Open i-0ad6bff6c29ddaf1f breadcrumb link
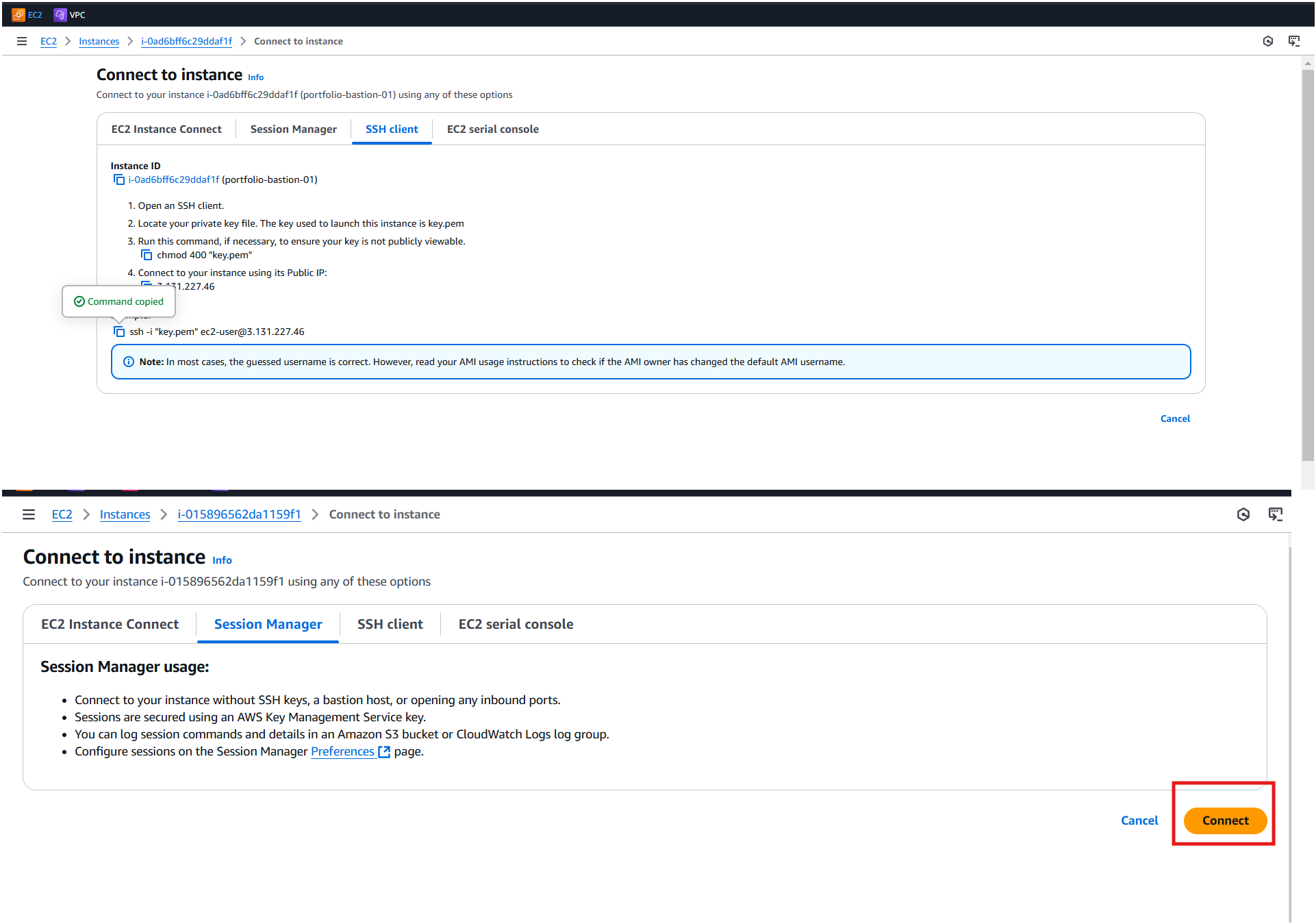Screen dimensions: 1316x924 (186, 41)
